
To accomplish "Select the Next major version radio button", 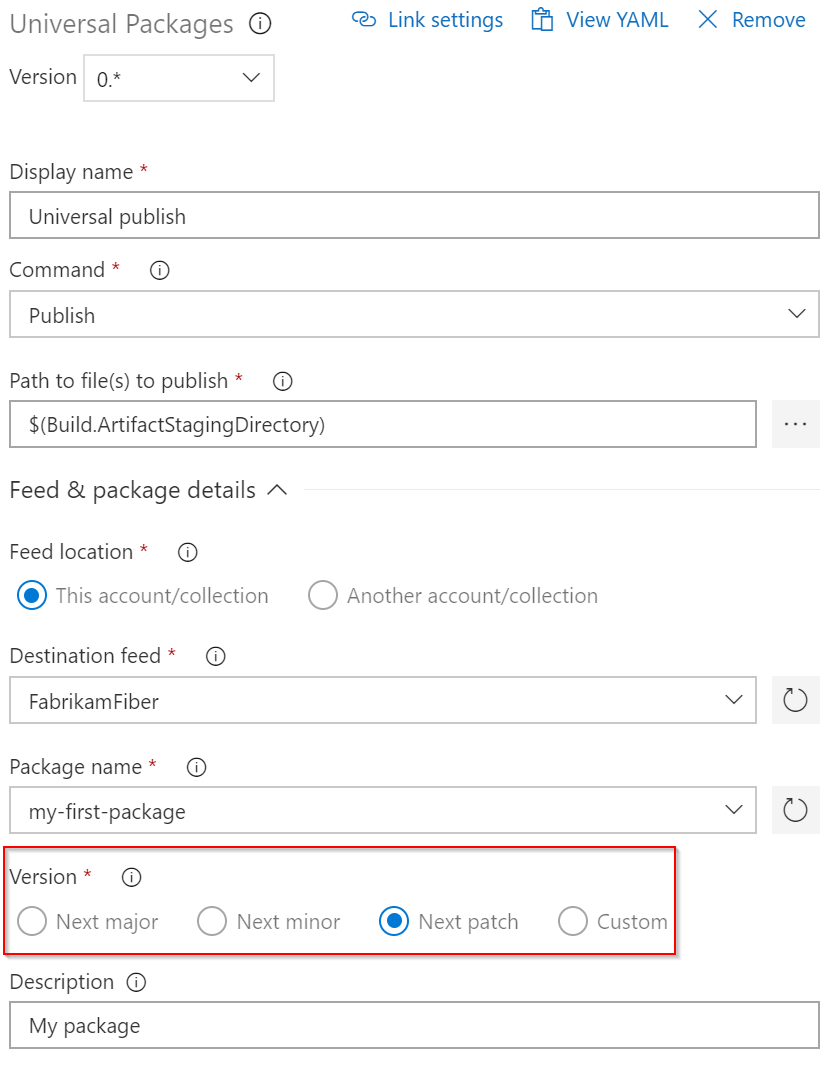I will (x=31, y=921).
